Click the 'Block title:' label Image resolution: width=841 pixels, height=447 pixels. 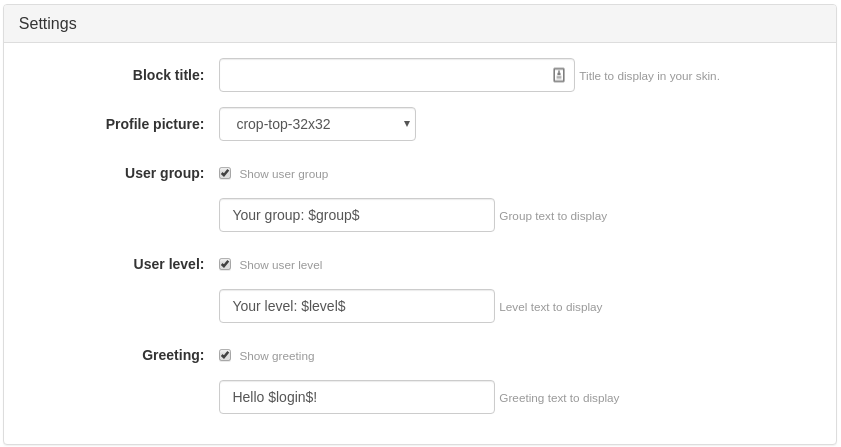[168, 75]
